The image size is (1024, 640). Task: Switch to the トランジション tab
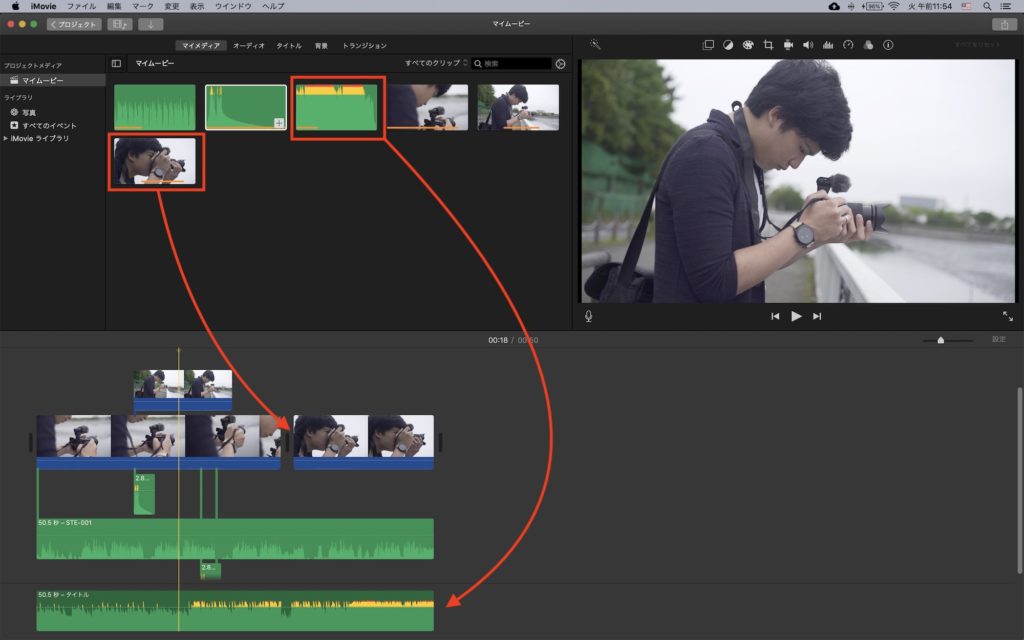pos(364,46)
